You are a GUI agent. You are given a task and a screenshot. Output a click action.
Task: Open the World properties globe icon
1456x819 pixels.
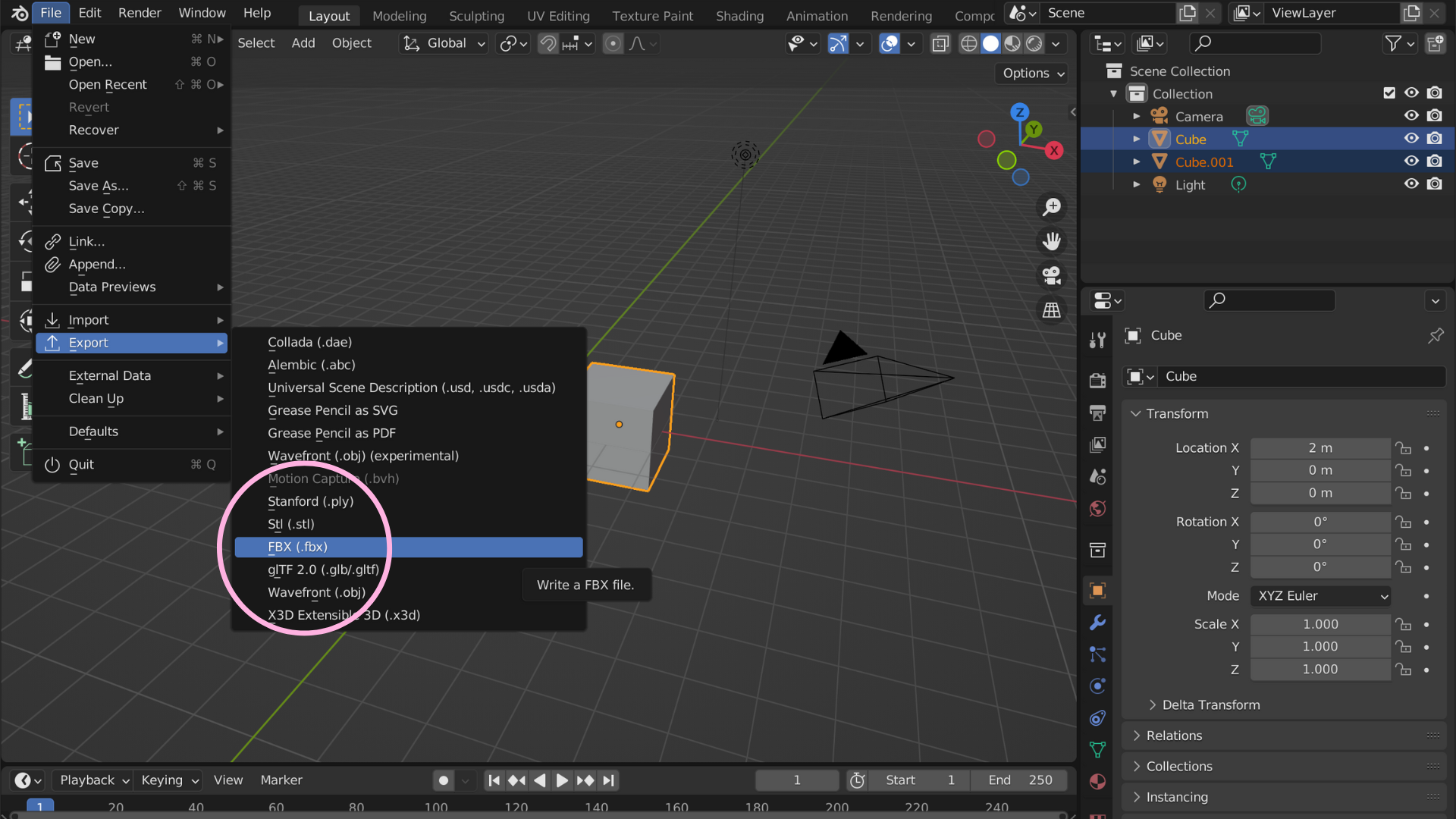point(1097,509)
